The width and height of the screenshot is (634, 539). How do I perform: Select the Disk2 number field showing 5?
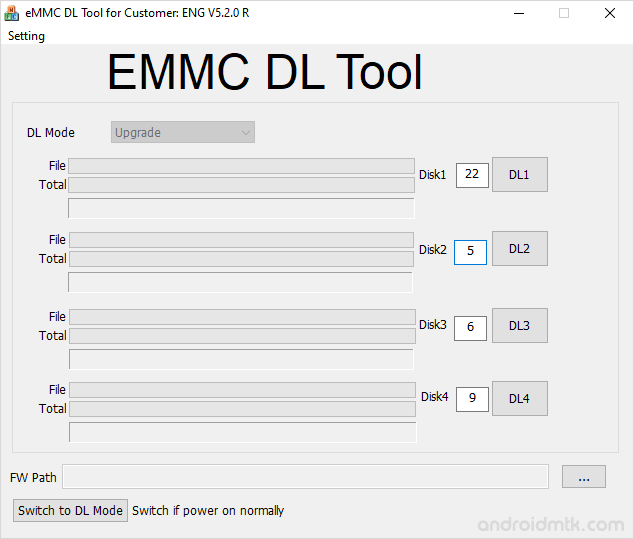pos(470,252)
